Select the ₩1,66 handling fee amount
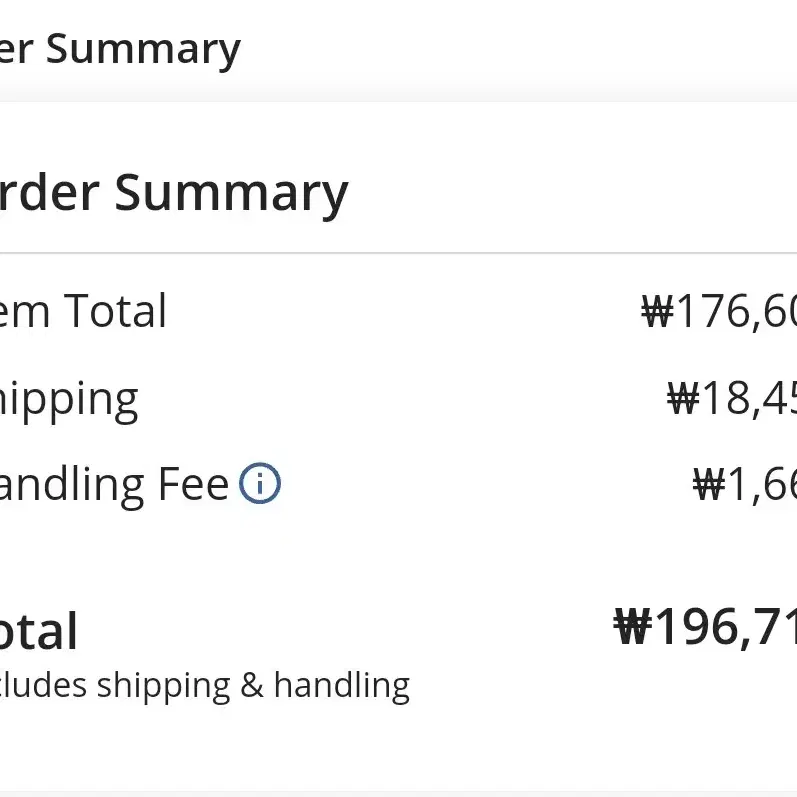This screenshot has height=797, width=797. (745, 485)
